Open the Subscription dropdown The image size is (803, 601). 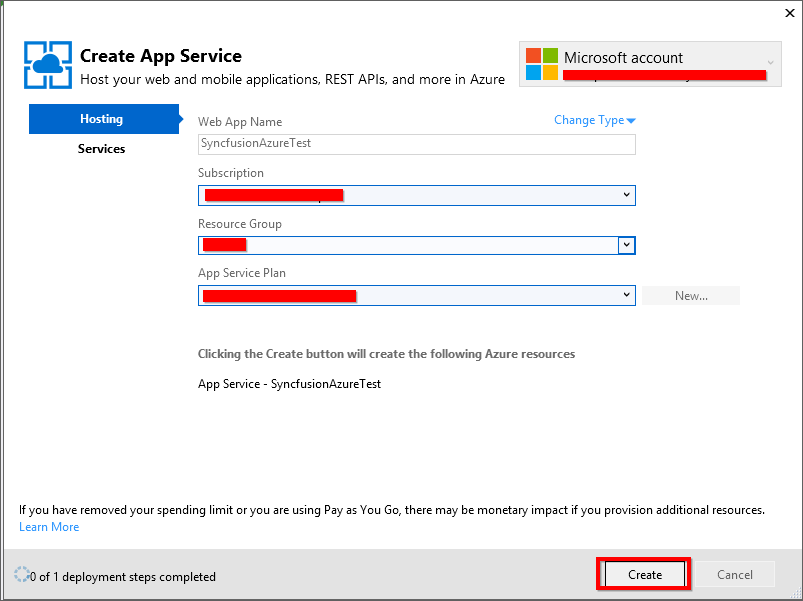point(627,195)
